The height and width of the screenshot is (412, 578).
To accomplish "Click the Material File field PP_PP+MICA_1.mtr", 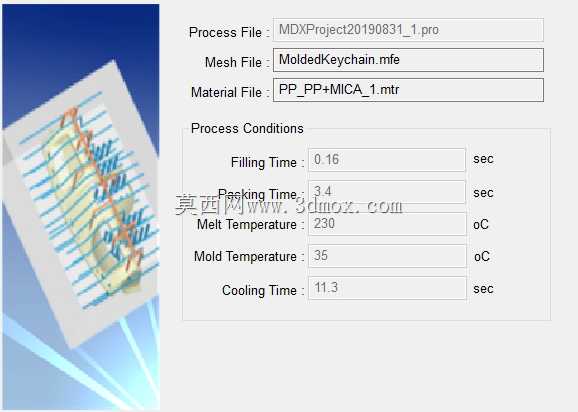I will [408, 90].
